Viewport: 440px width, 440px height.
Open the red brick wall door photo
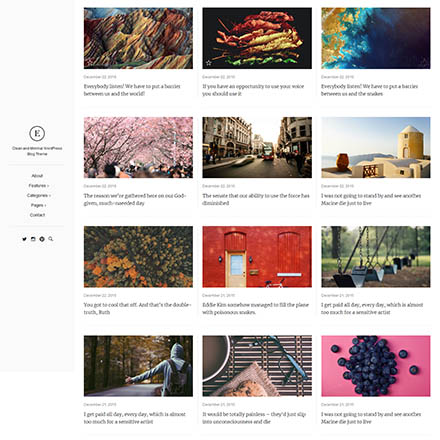pos(257,257)
